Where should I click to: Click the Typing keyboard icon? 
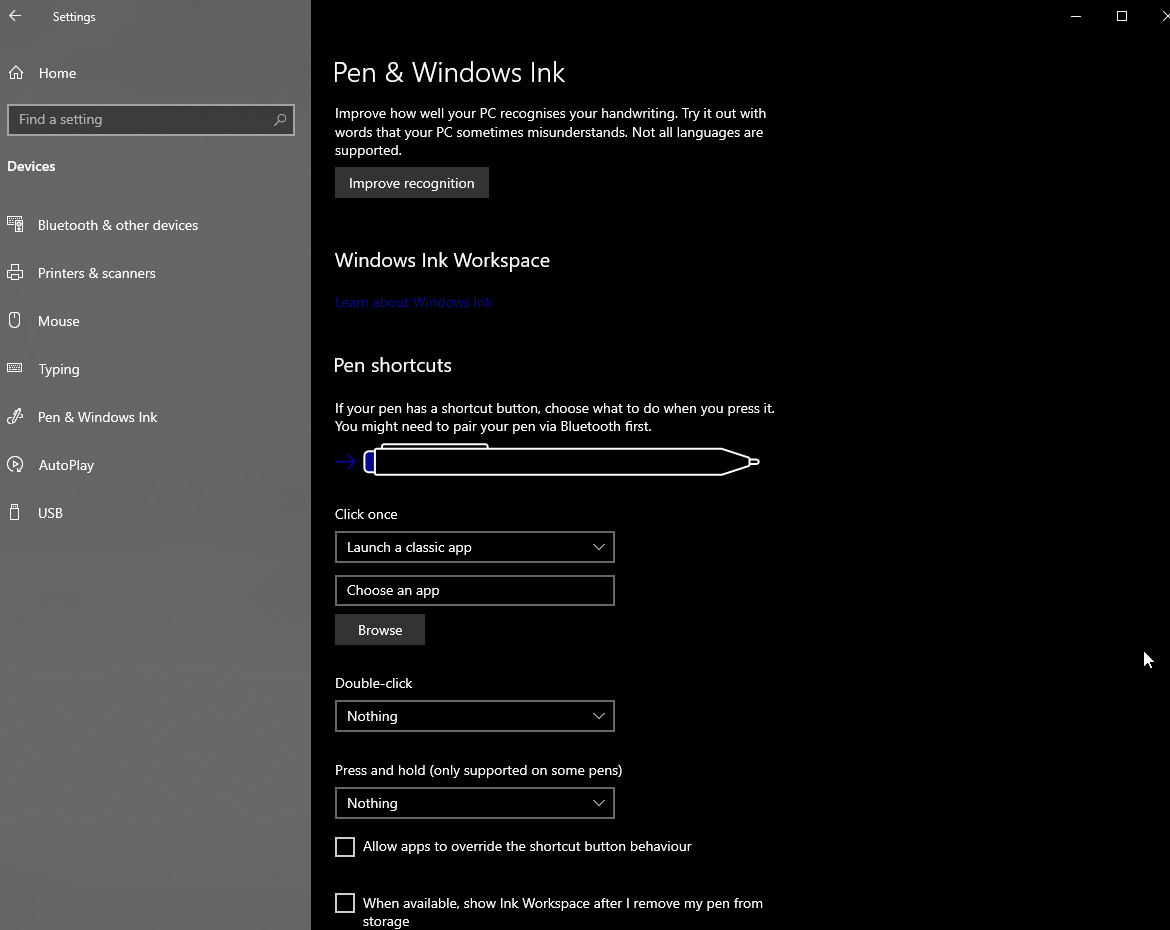[15, 369]
